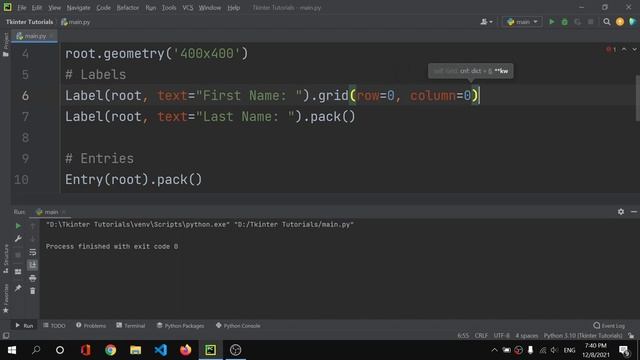Open the Structure tool window sidebar
Image resolution: width=640 pixels, height=360 pixels.
click(x=5, y=258)
